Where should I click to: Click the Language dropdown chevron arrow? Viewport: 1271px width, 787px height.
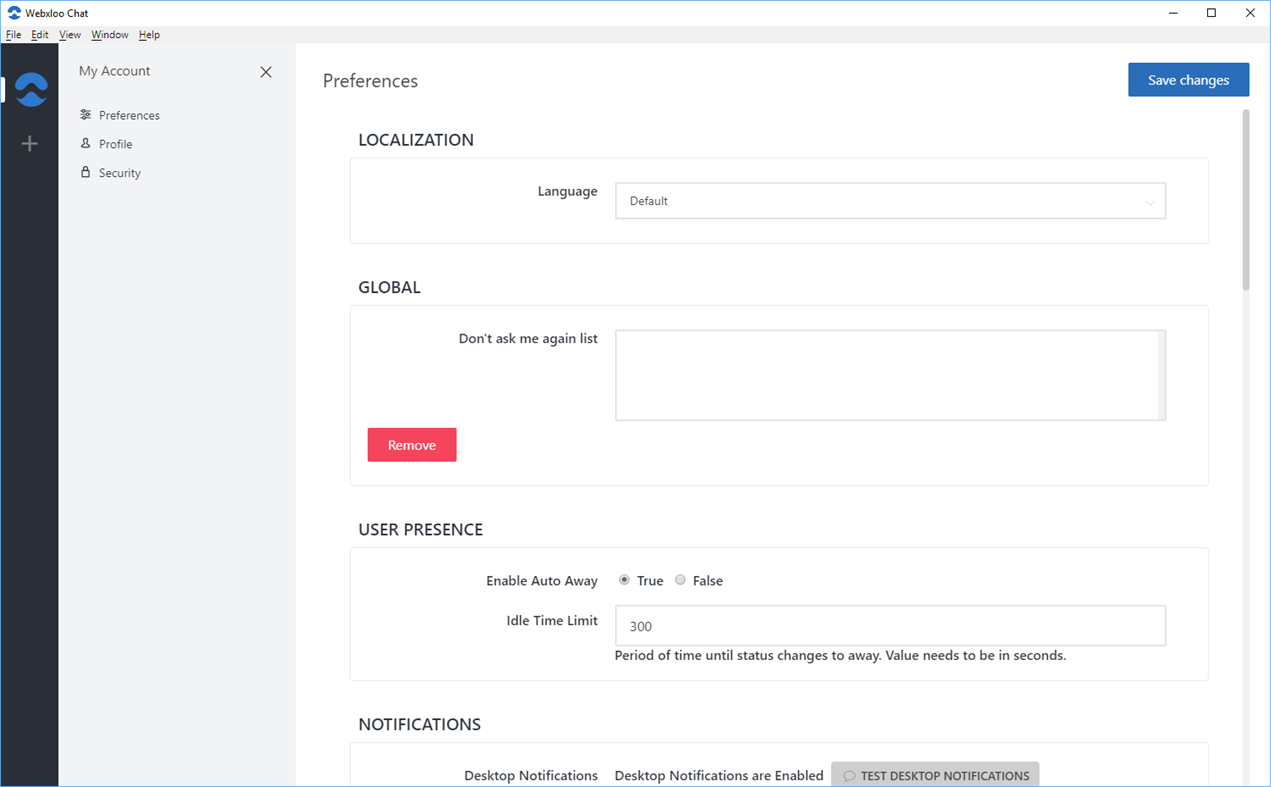click(1150, 202)
